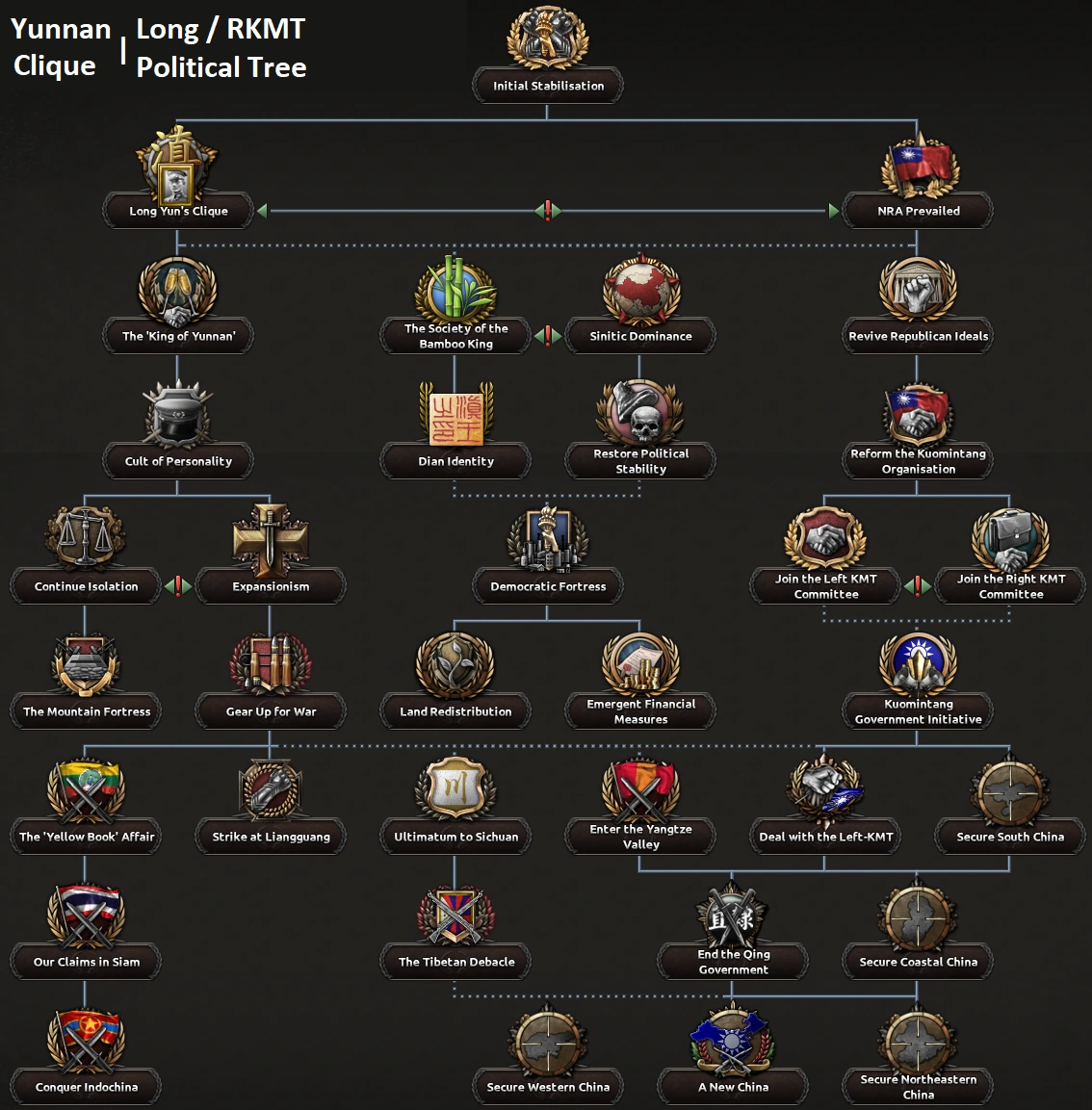Click the 'Yunnan Clique' title text
This screenshot has height=1110, width=1092.
point(61,47)
